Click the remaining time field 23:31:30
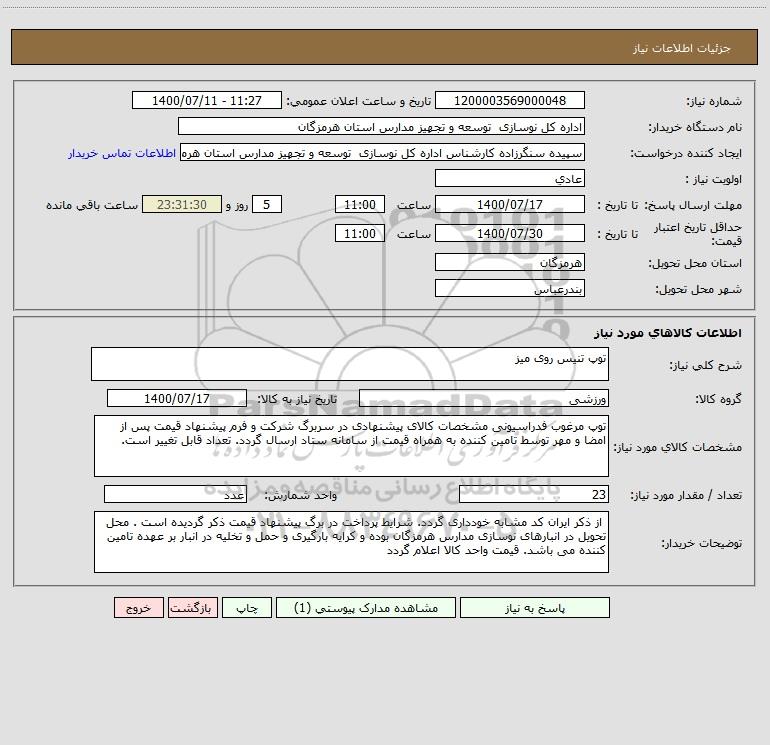The height and width of the screenshot is (745, 770). click(182, 204)
